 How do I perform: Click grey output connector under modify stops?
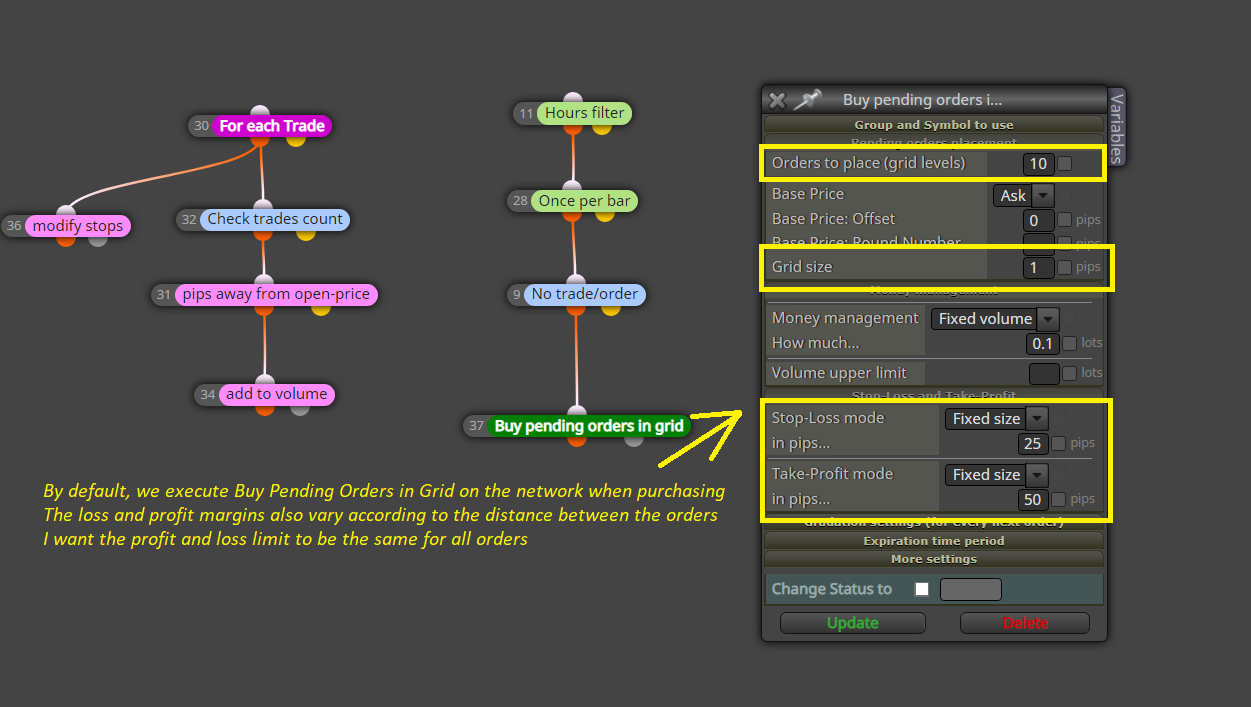click(98, 240)
